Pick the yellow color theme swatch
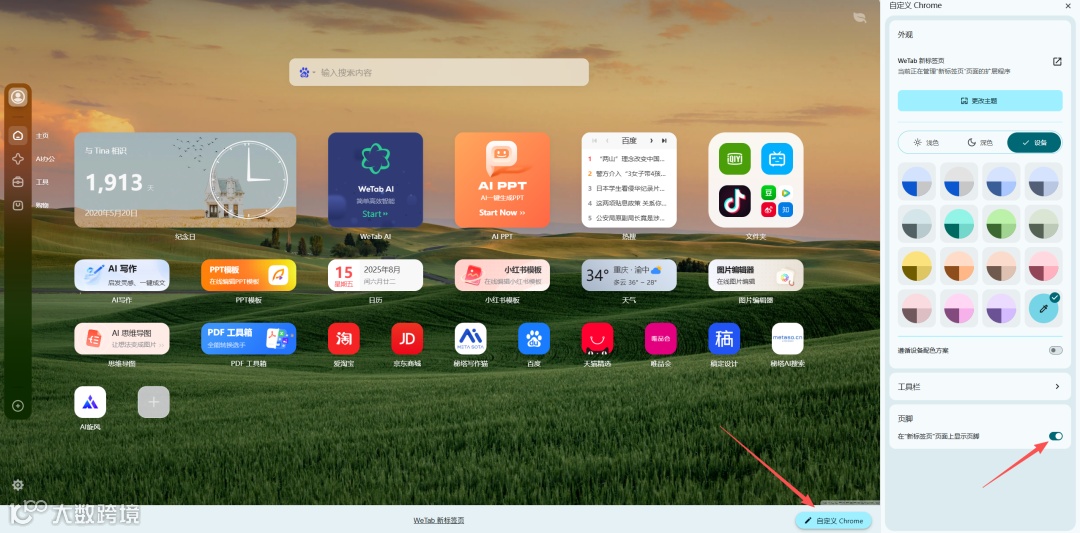The width and height of the screenshot is (1080, 533). [917, 266]
